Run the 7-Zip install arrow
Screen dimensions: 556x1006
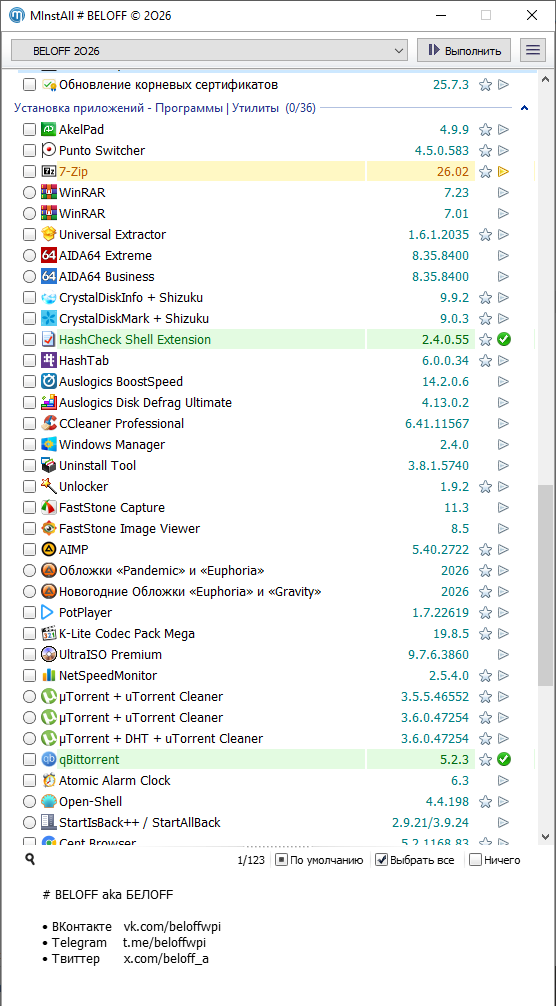pyautogui.click(x=503, y=171)
